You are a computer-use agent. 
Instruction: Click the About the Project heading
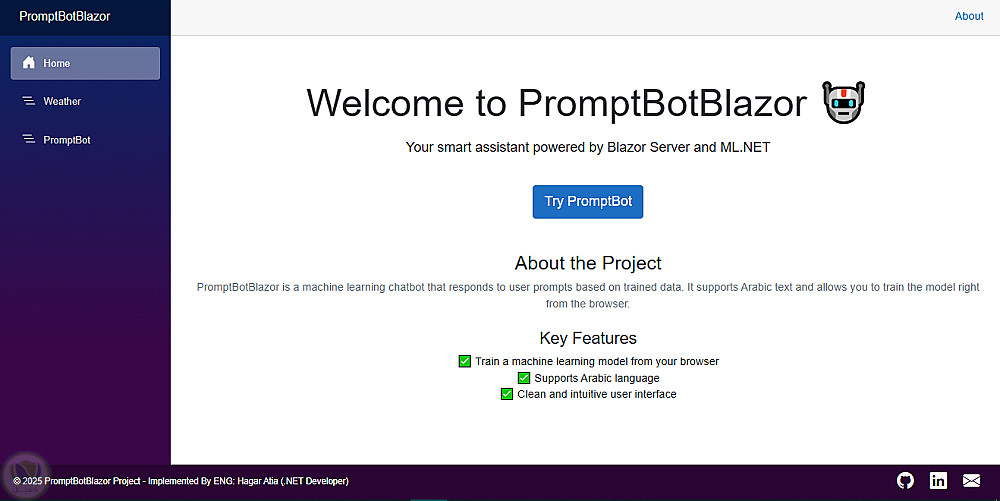coord(588,263)
